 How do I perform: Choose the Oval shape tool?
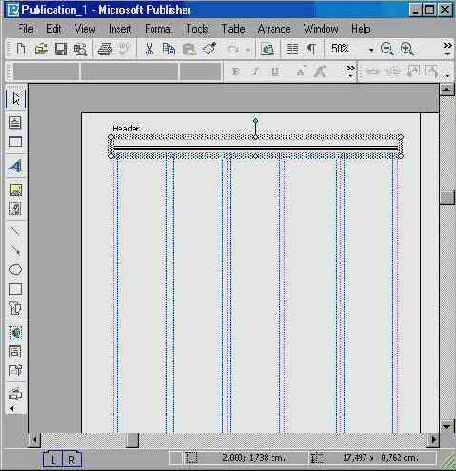15,270
